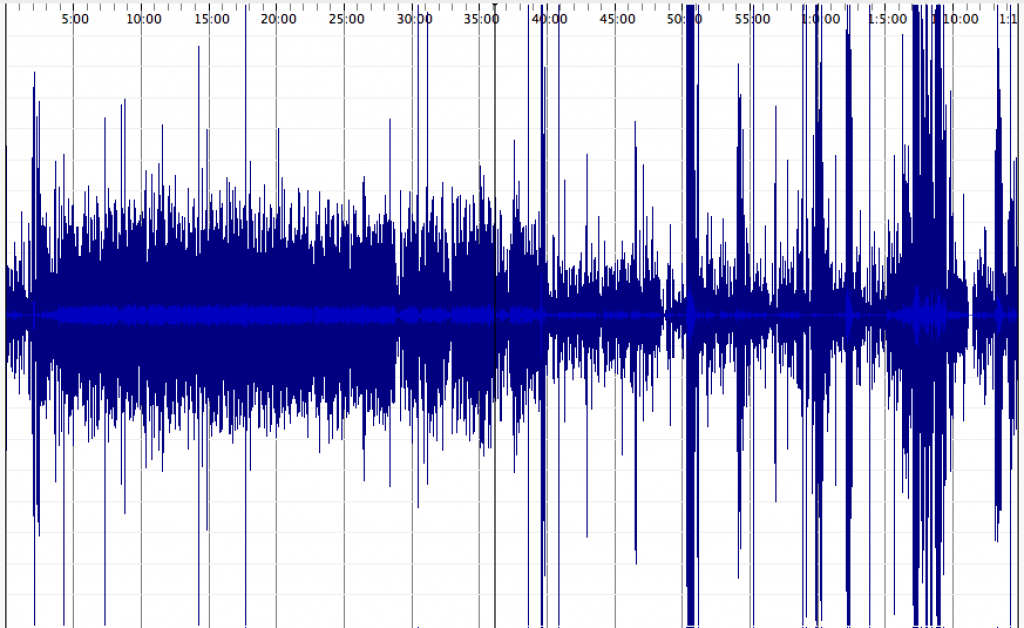Viewport: 1024px width, 628px height.
Task: Click the 25:00 mark on the time ruler
Action: (347, 19)
